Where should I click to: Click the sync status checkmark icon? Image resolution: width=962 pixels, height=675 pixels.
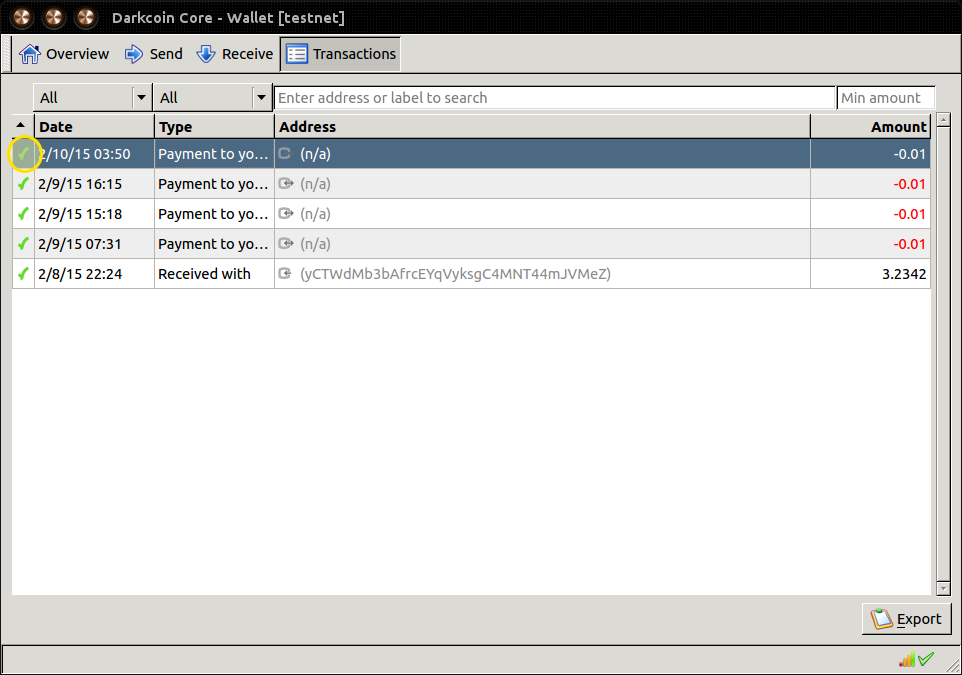click(926, 659)
